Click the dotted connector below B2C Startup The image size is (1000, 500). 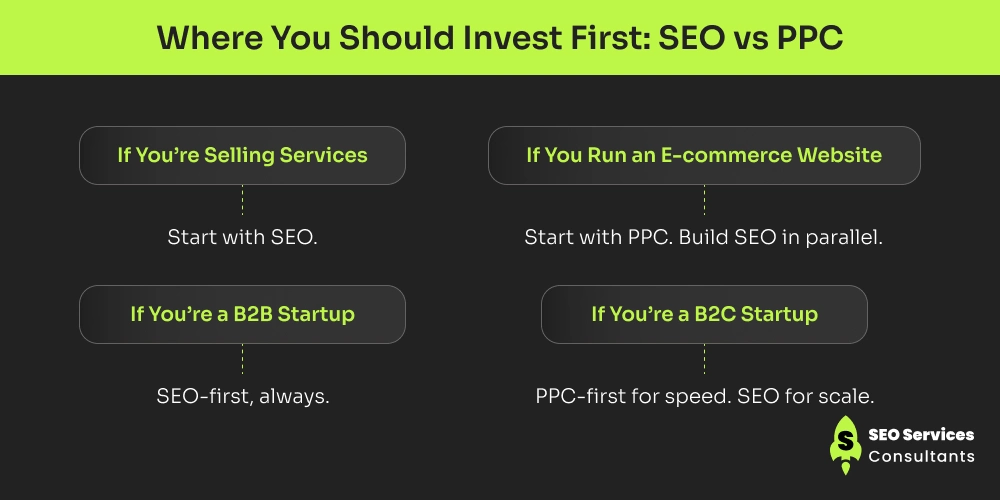pos(704,358)
